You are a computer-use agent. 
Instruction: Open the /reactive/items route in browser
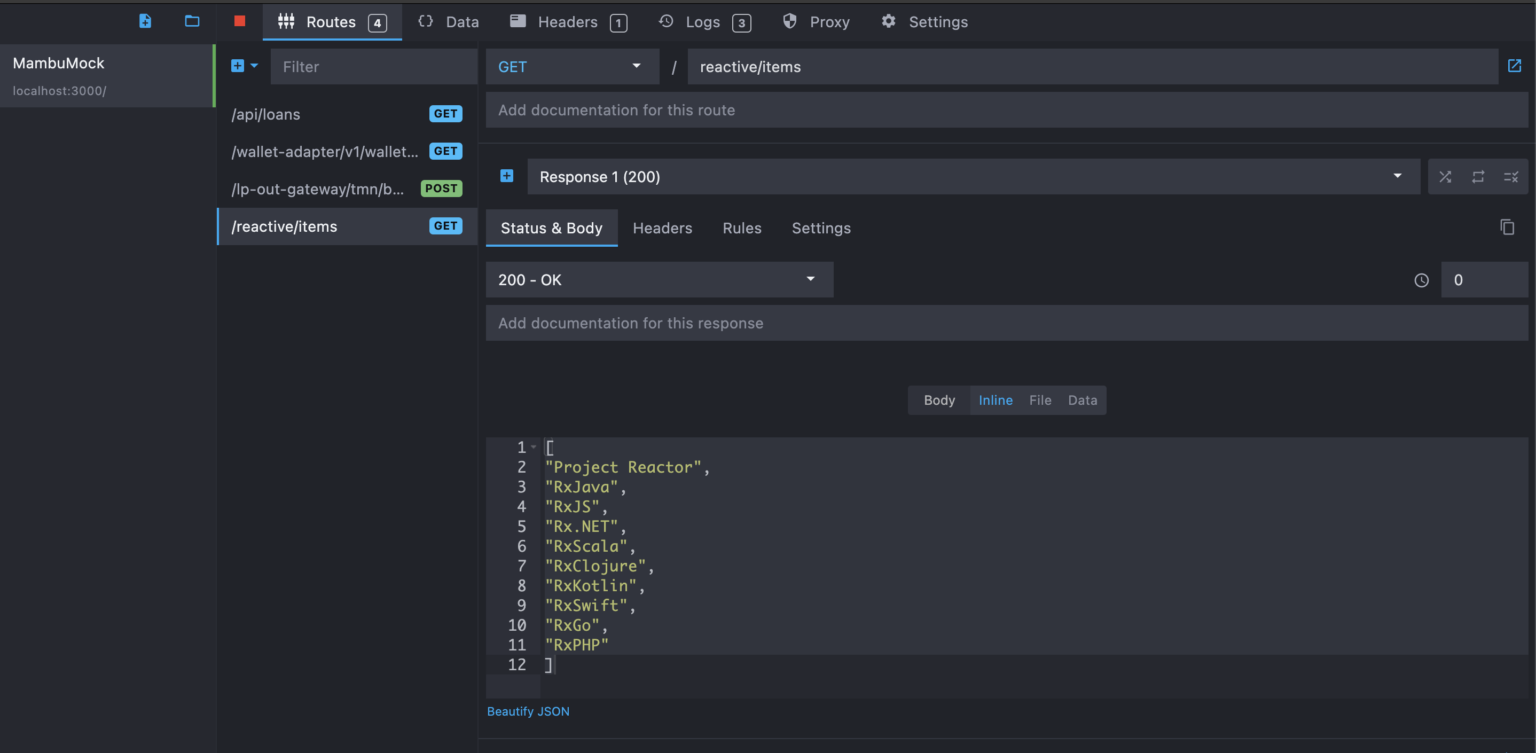click(1514, 66)
